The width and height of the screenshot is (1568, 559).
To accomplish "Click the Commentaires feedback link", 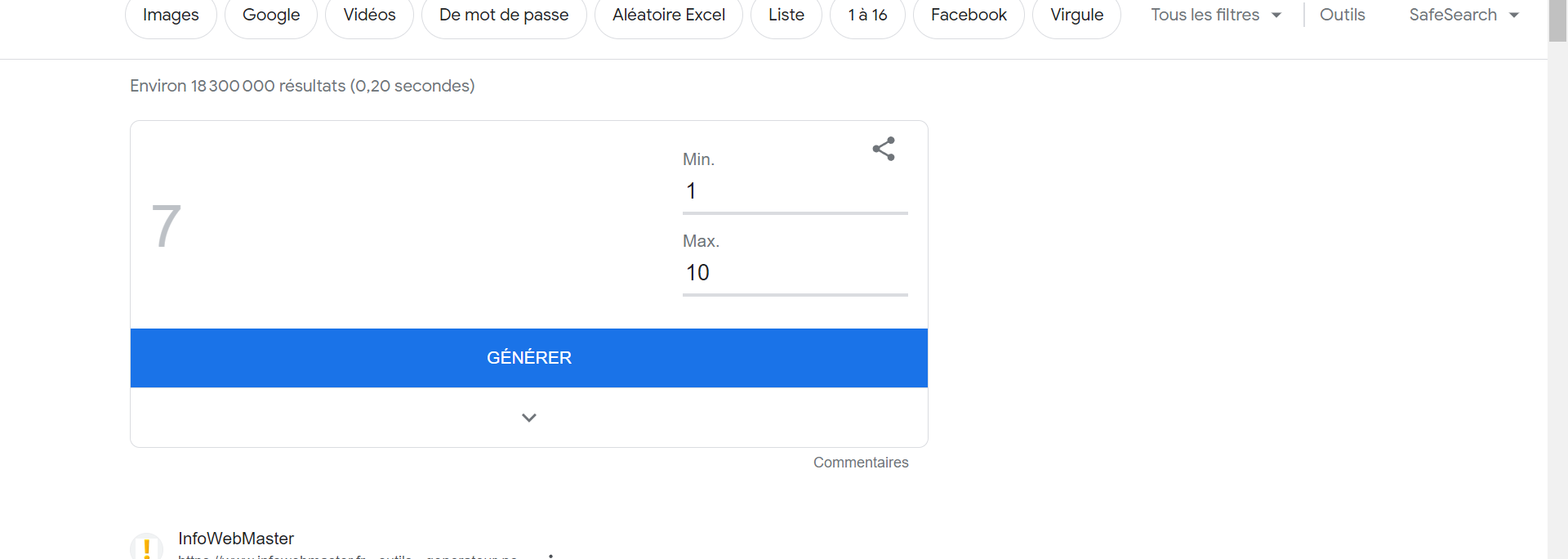I will 861,463.
